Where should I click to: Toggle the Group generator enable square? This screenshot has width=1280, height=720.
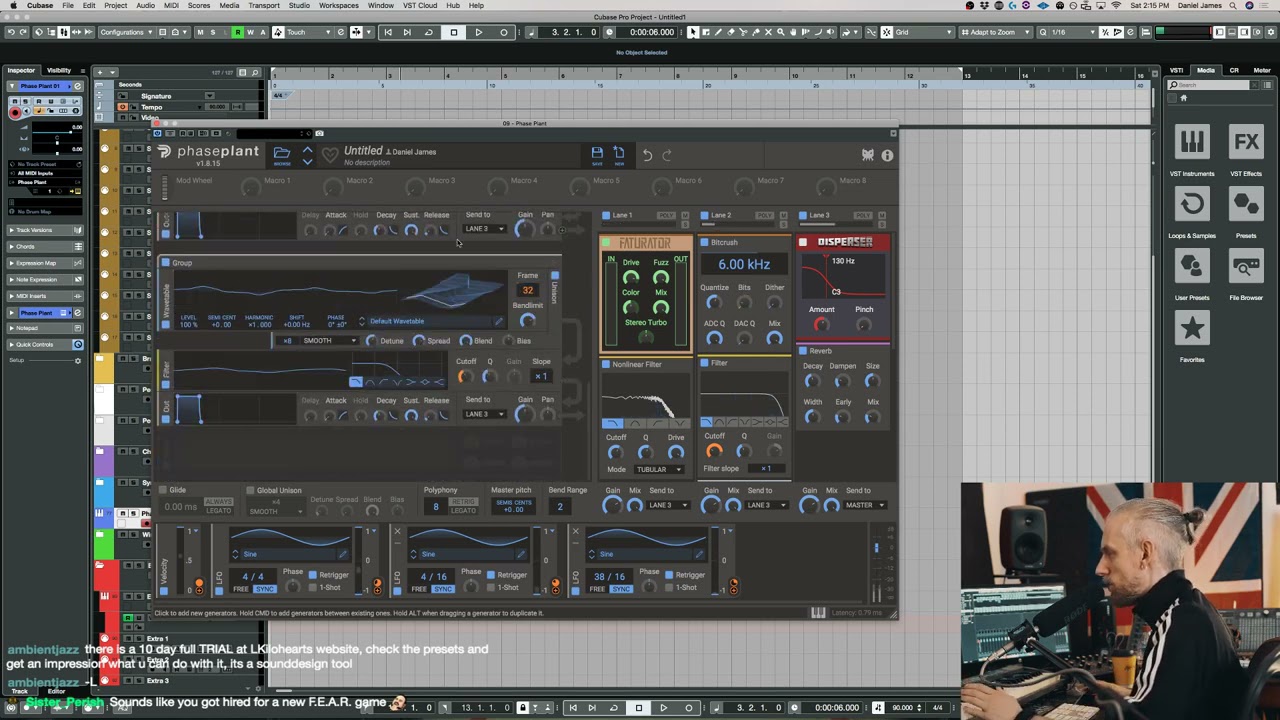point(166,263)
